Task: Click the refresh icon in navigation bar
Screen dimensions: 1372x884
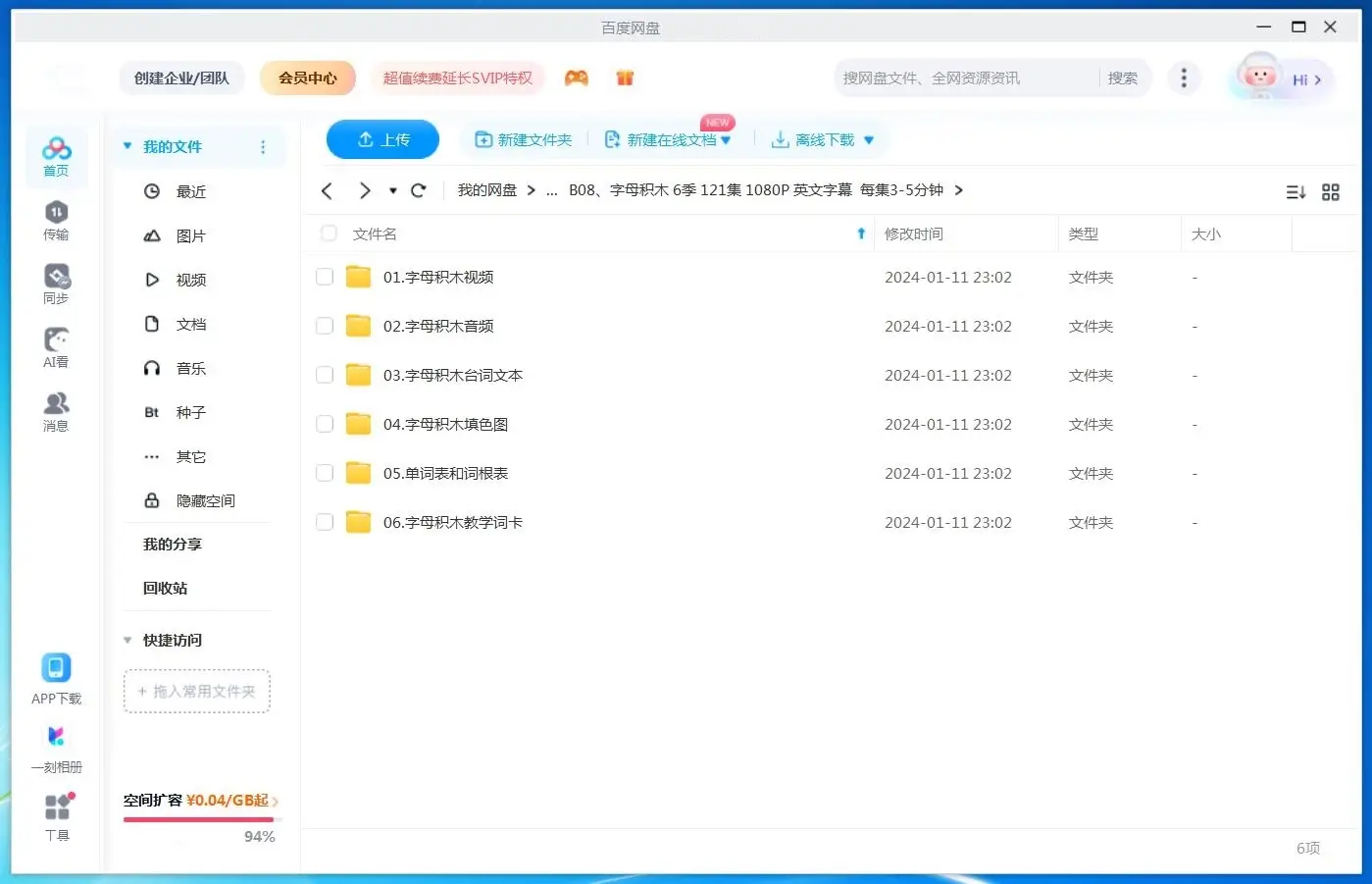Action: point(419,190)
